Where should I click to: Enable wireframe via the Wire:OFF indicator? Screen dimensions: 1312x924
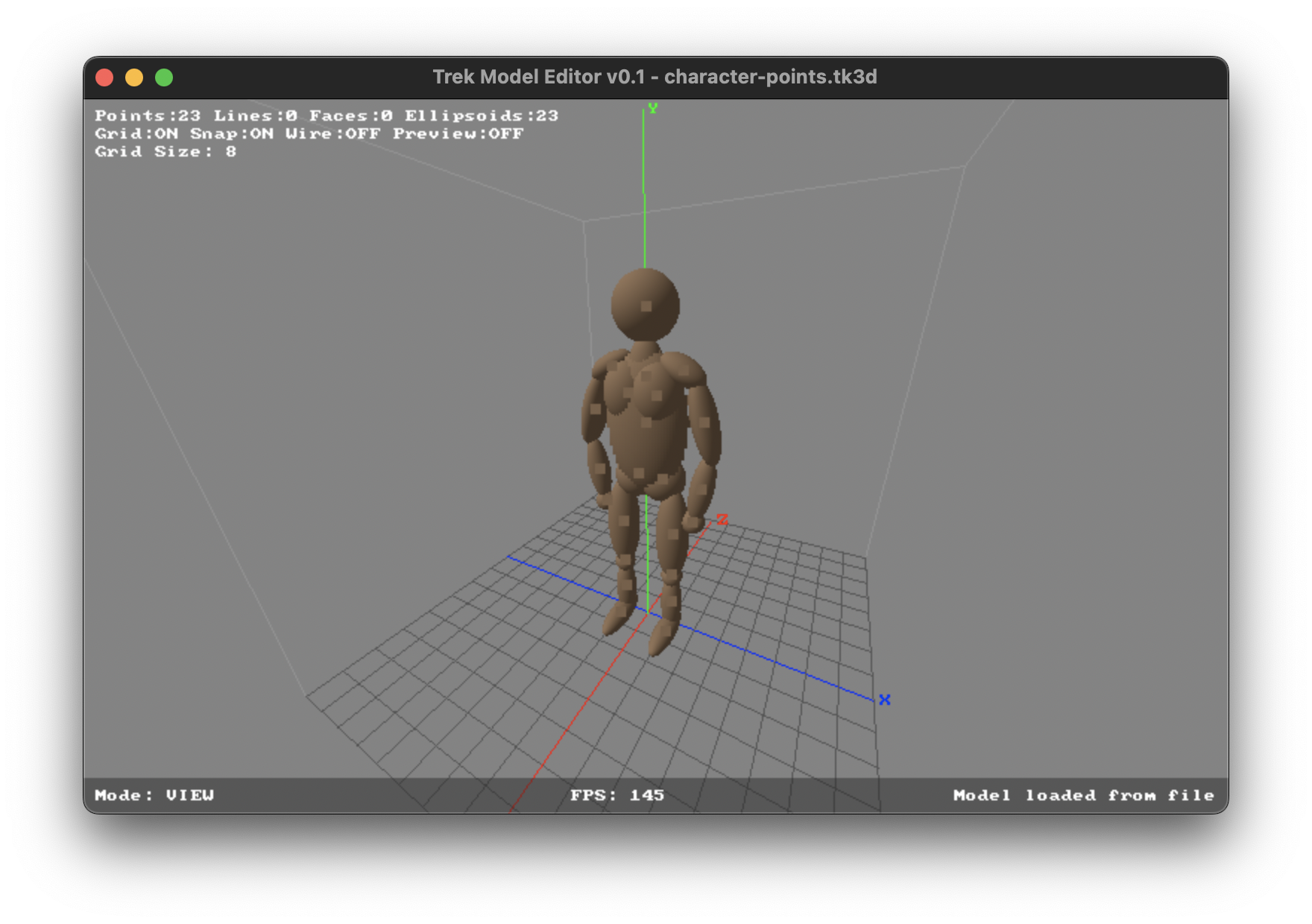coord(331,133)
